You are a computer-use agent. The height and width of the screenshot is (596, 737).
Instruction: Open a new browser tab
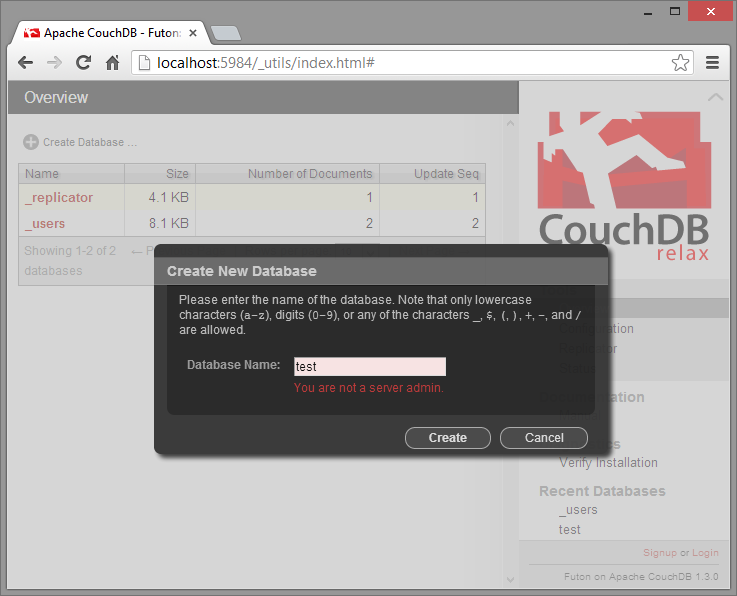tap(226, 33)
